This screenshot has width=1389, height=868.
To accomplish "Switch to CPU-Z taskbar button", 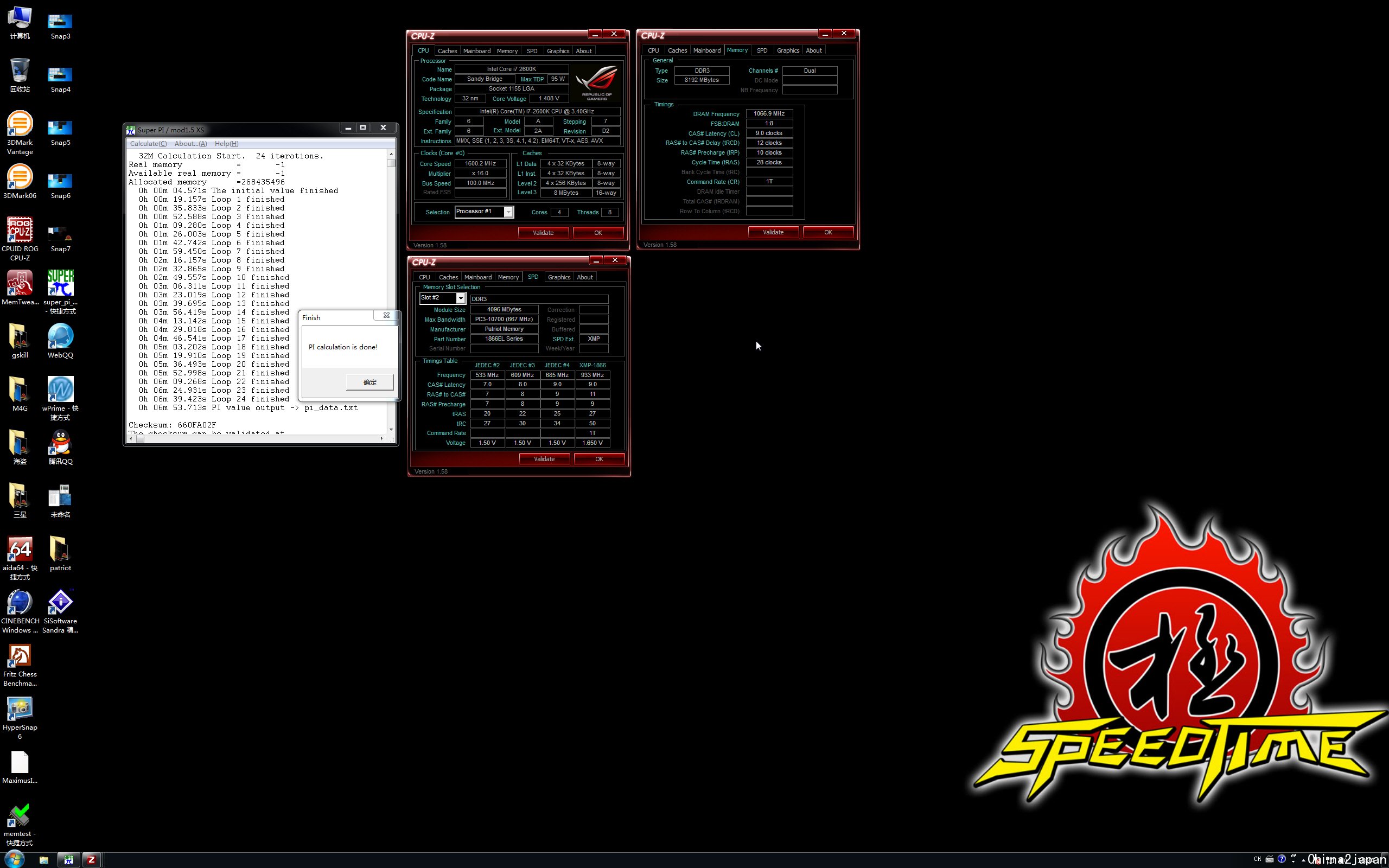I will (x=91, y=859).
